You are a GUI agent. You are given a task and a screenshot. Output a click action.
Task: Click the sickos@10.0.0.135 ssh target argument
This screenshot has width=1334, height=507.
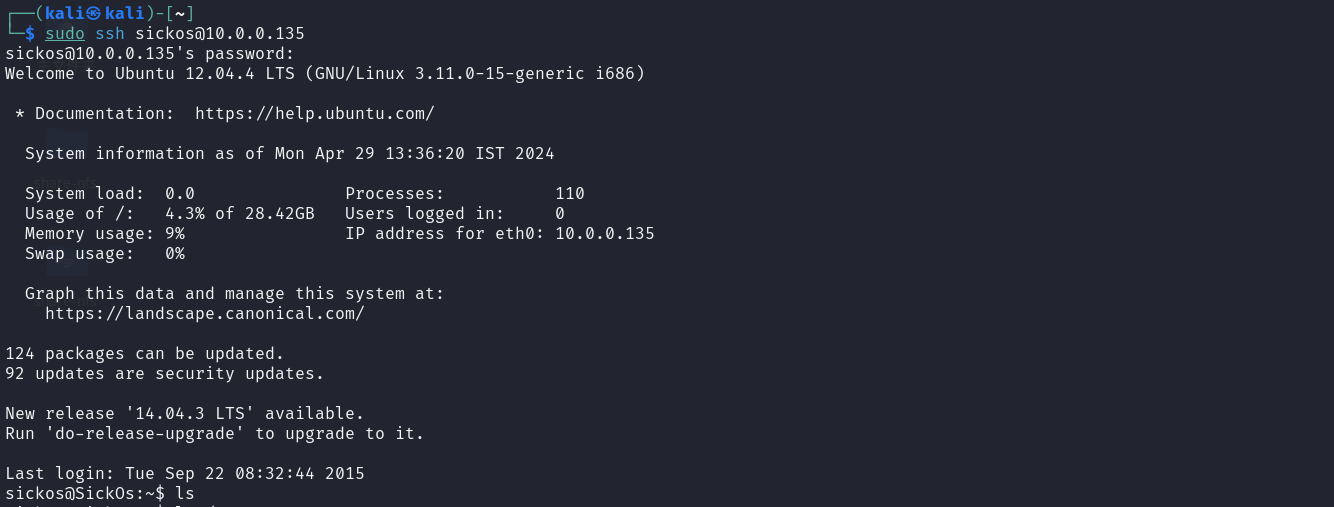click(x=220, y=33)
